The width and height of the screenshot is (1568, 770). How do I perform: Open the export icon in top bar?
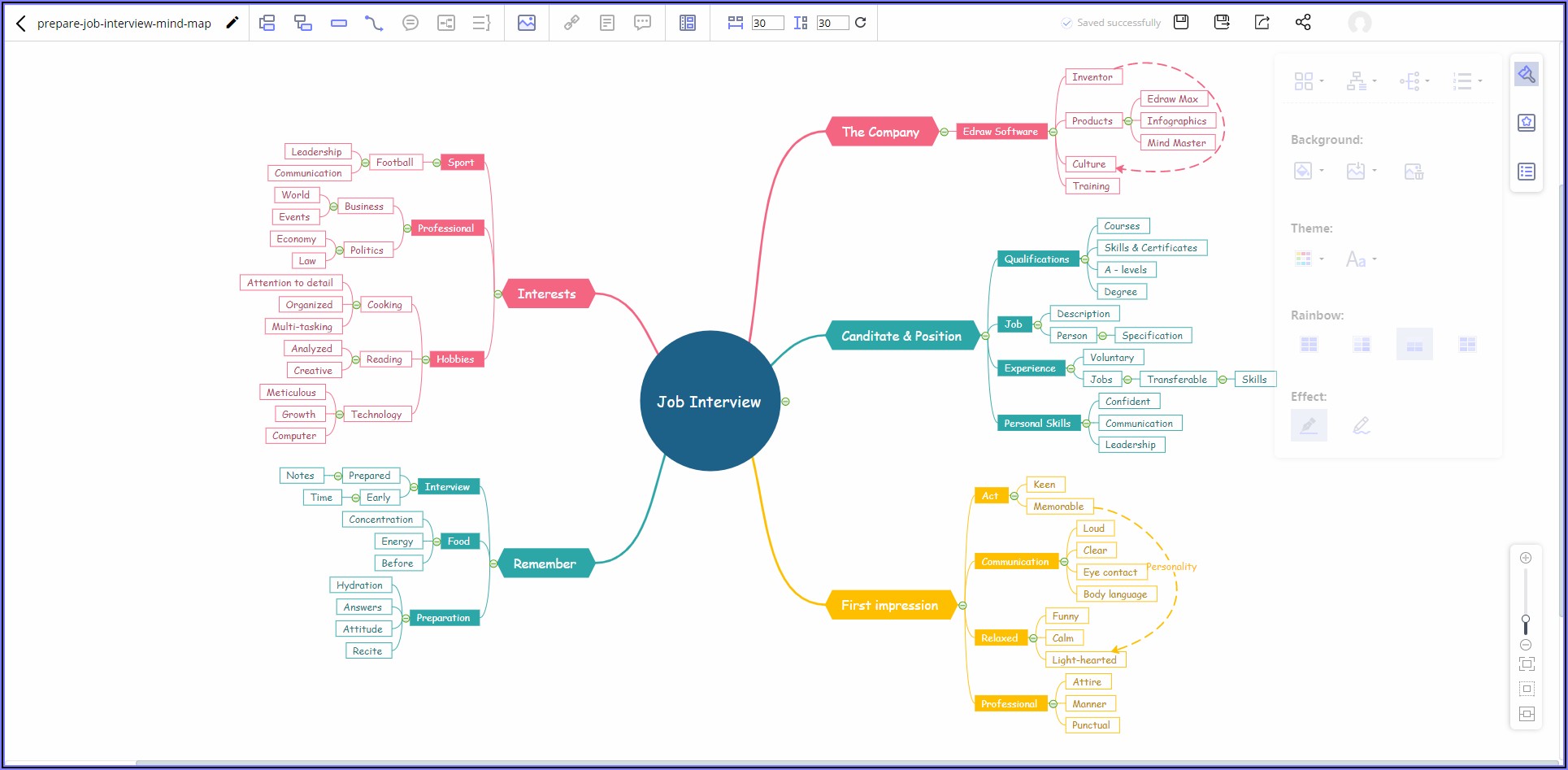pyautogui.click(x=1262, y=22)
